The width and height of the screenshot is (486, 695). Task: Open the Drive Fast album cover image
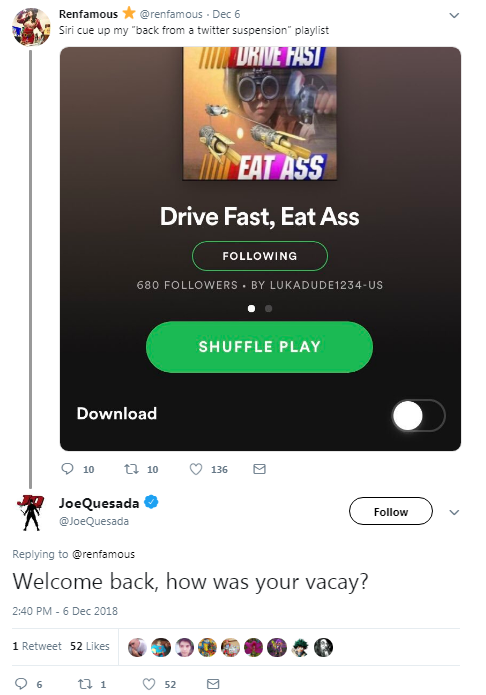[x=259, y=114]
